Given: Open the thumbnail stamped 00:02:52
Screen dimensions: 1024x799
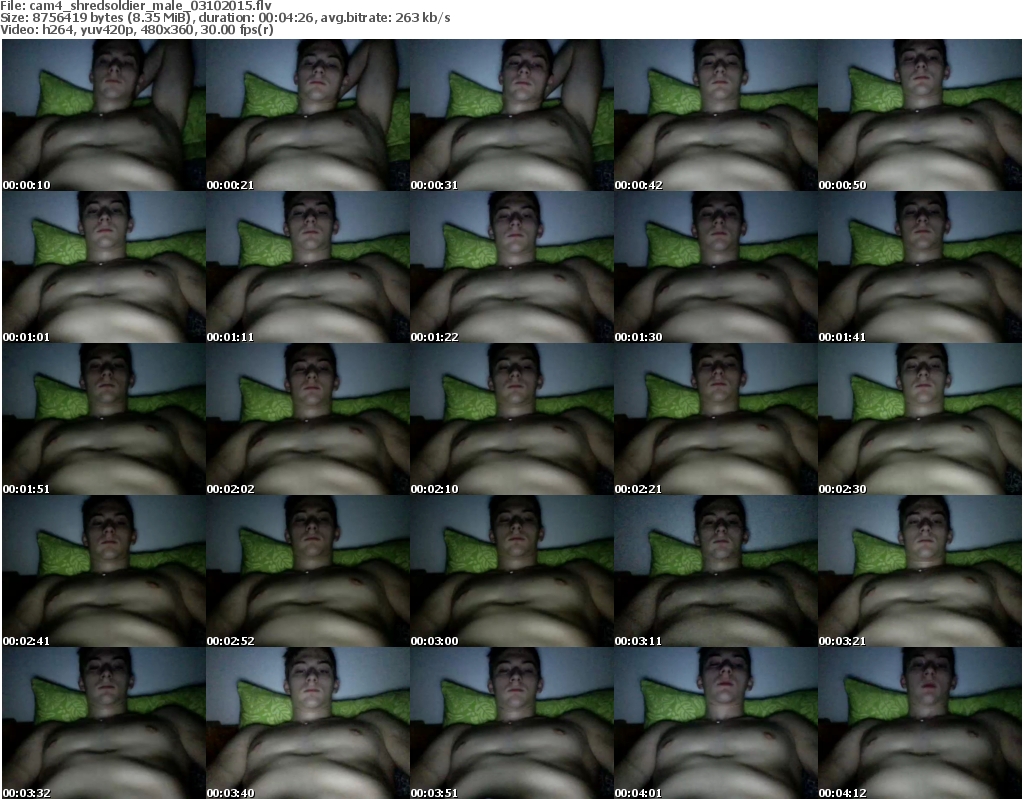Looking at the screenshot, I should pyautogui.click(x=308, y=571).
